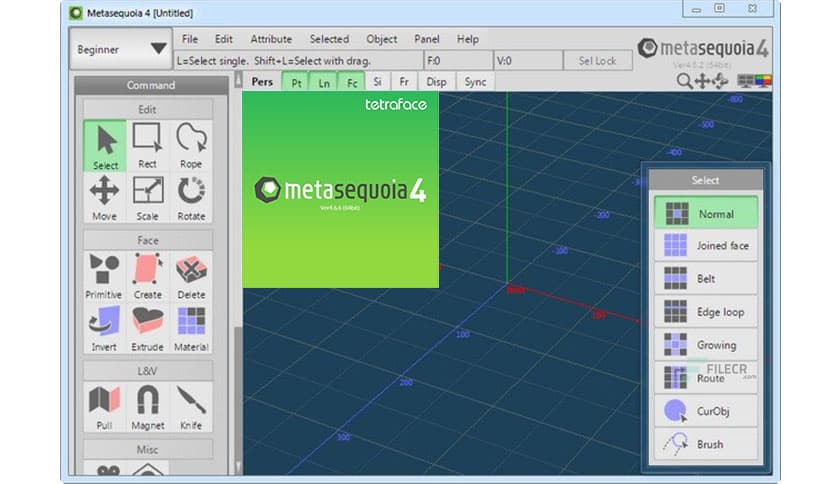This screenshot has width=836, height=484.
Task: Toggle the Pt point display
Action: point(296,82)
